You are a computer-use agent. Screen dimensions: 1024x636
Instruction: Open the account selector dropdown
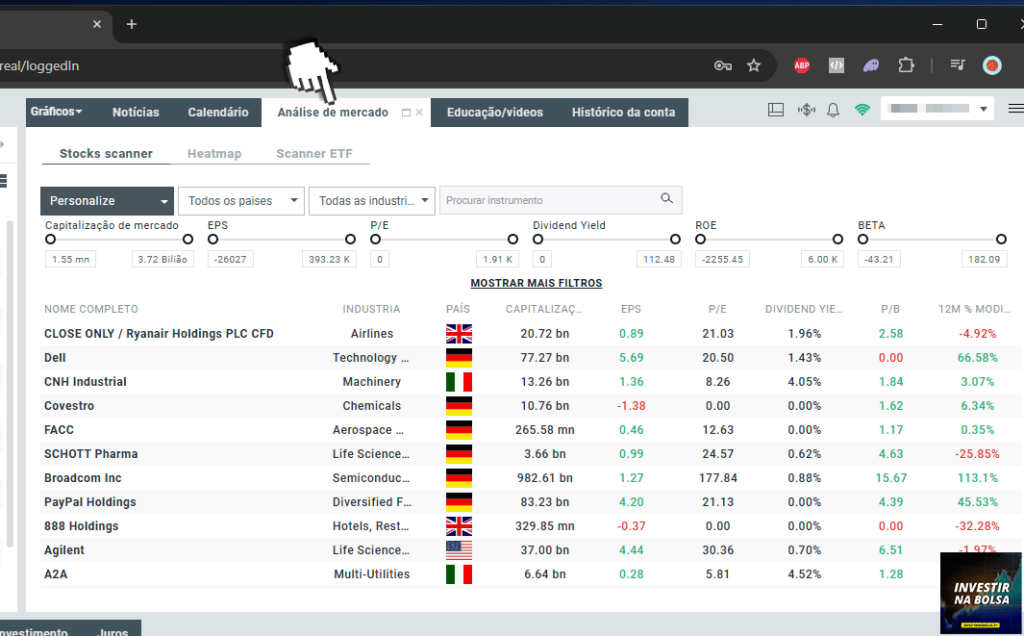click(x=937, y=108)
